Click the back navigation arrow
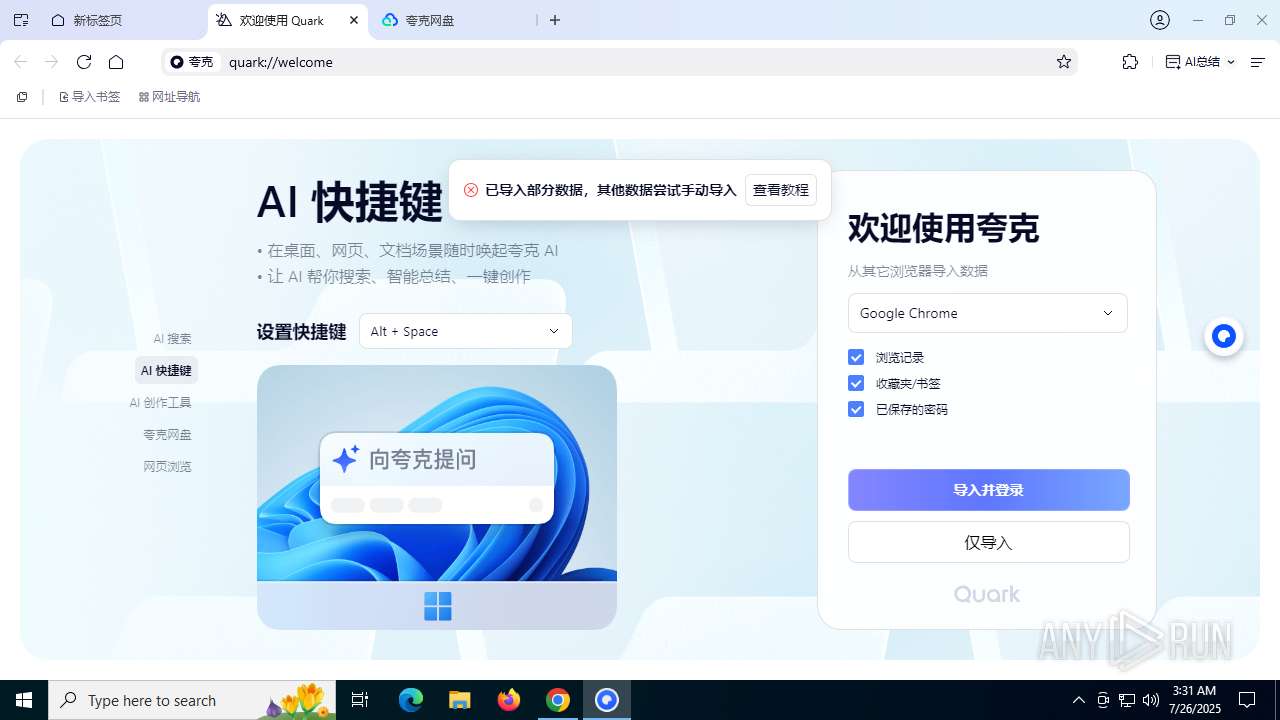 (20, 62)
